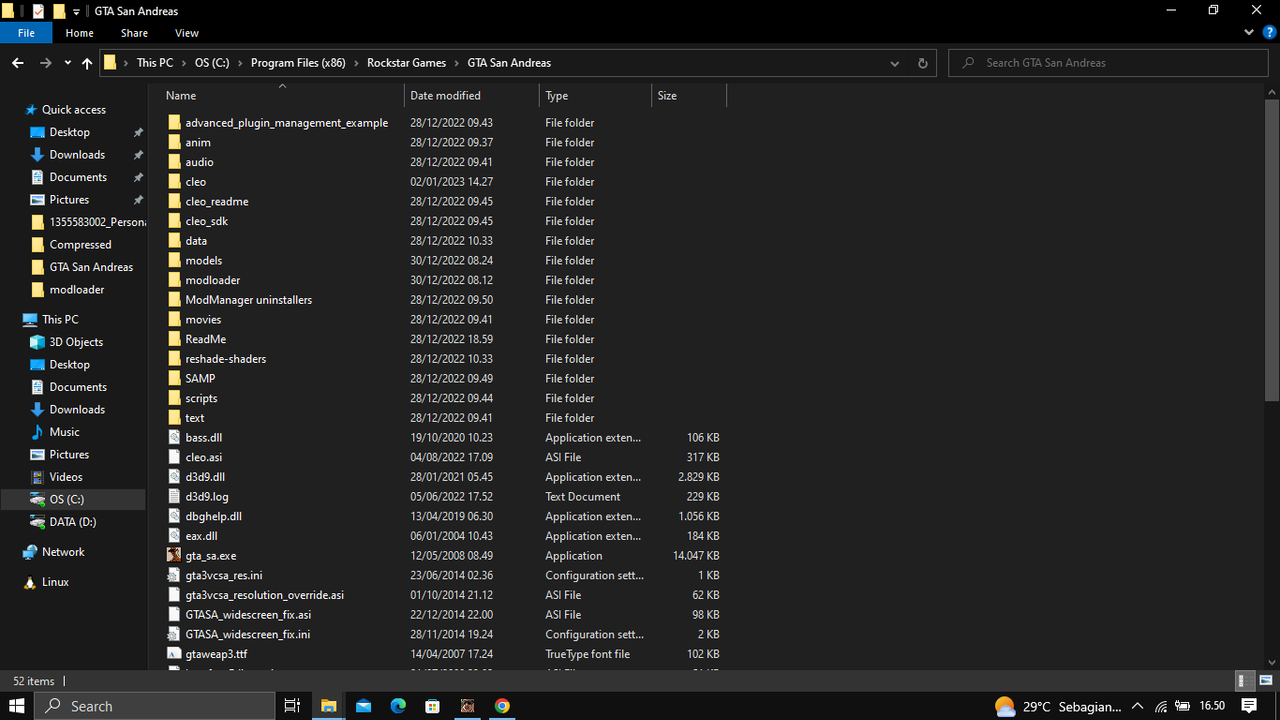
Task: Open 3D Objects in navigation pane
Action: click(x=76, y=342)
